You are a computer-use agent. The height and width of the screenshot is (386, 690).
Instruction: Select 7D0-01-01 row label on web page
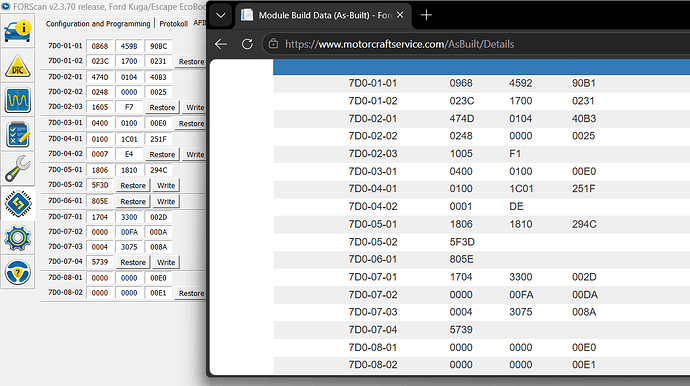tap(373, 83)
